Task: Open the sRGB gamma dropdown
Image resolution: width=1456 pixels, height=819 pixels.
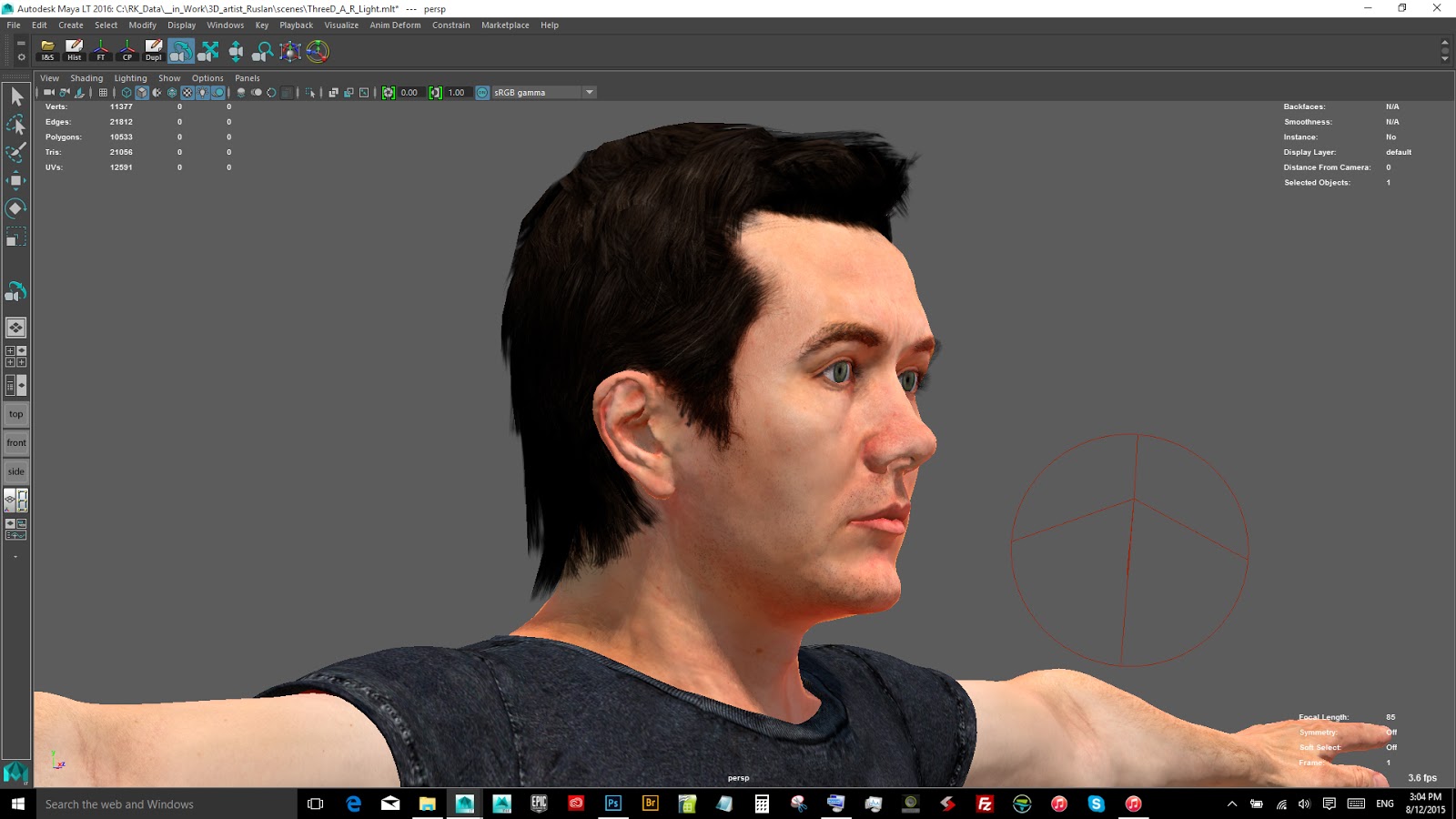Action: [x=590, y=92]
